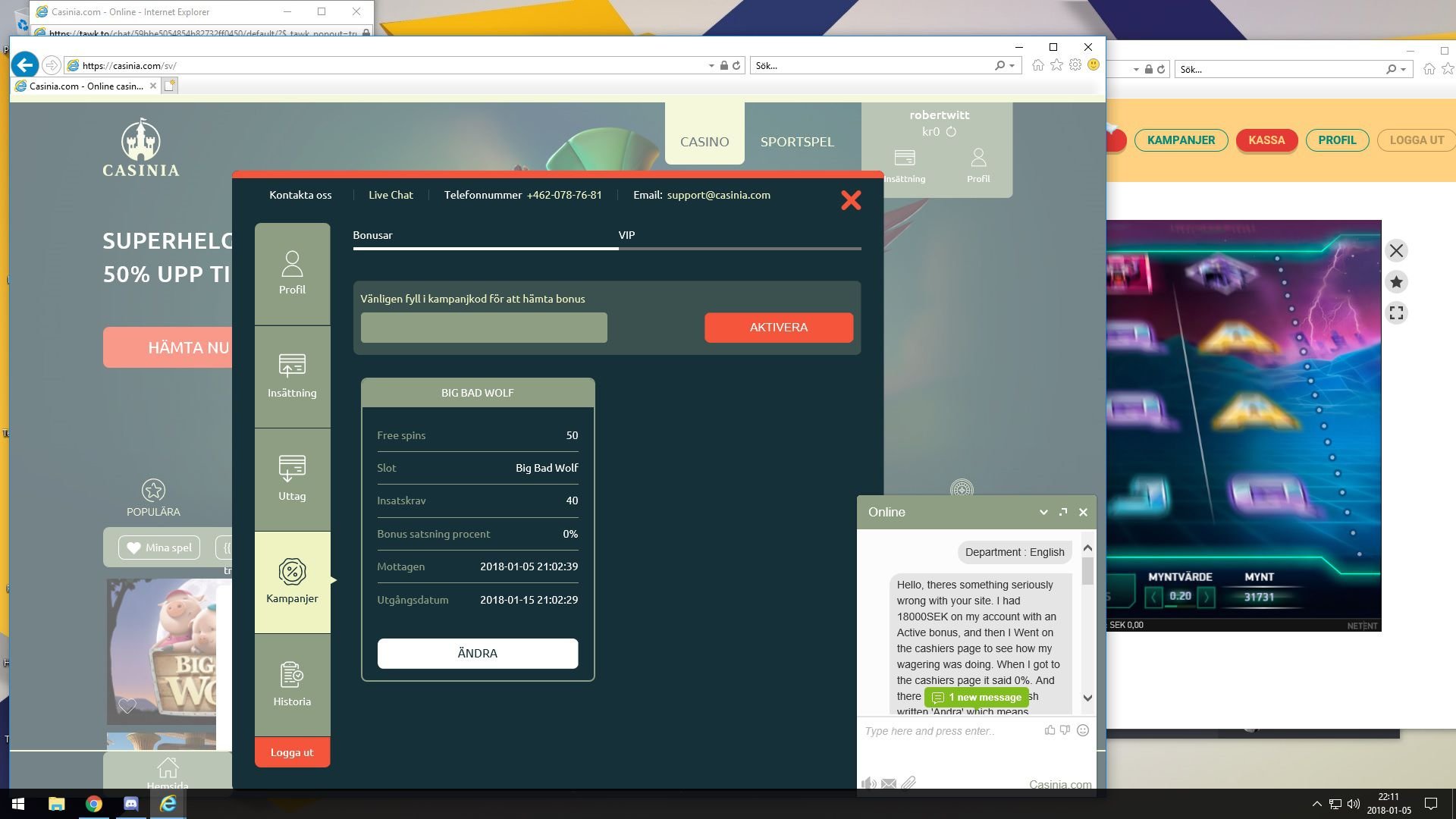Open Chrome from taskbar
The width and height of the screenshot is (1456, 819).
tap(94, 804)
